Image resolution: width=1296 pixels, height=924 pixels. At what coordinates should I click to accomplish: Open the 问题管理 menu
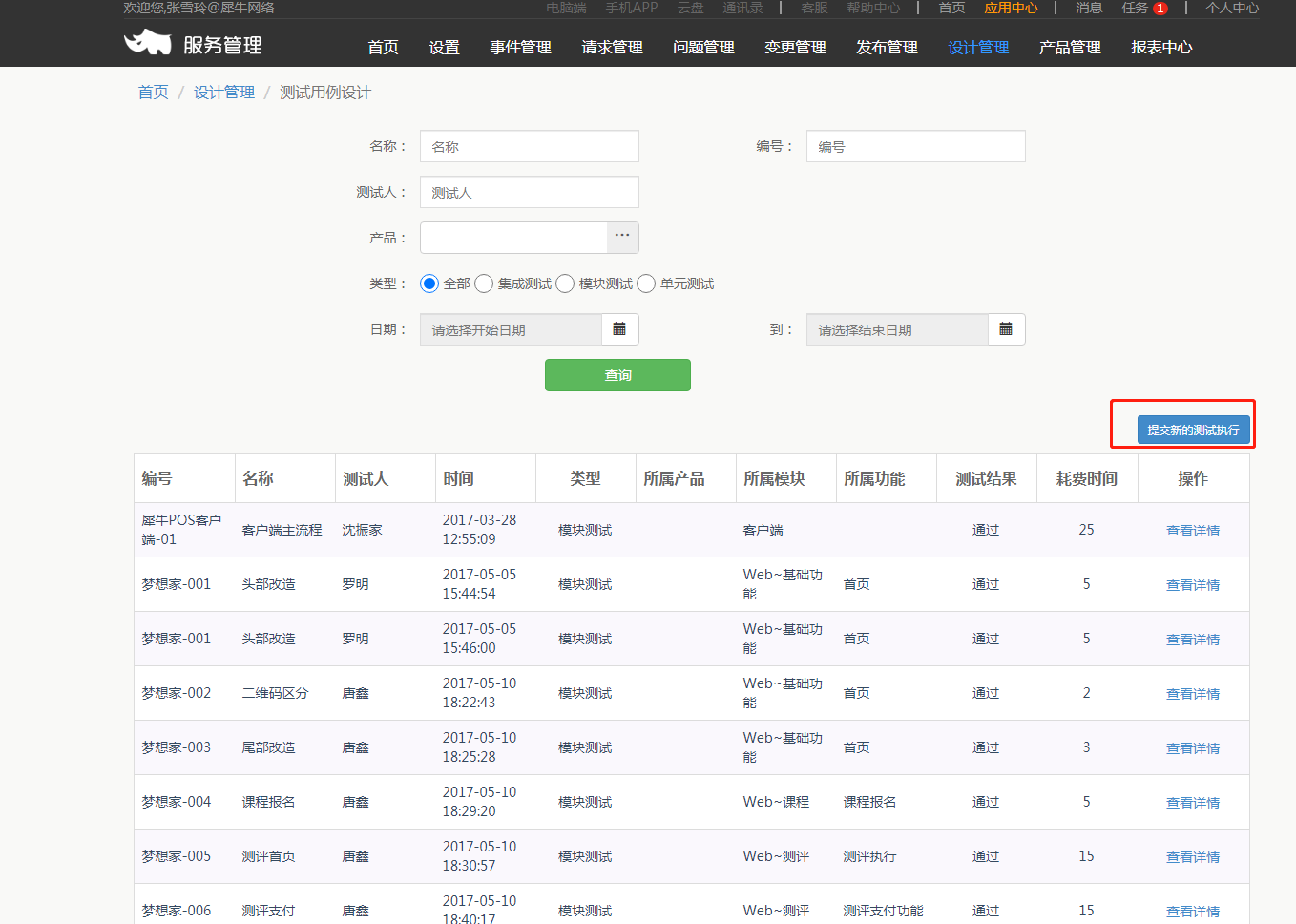point(703,47)
